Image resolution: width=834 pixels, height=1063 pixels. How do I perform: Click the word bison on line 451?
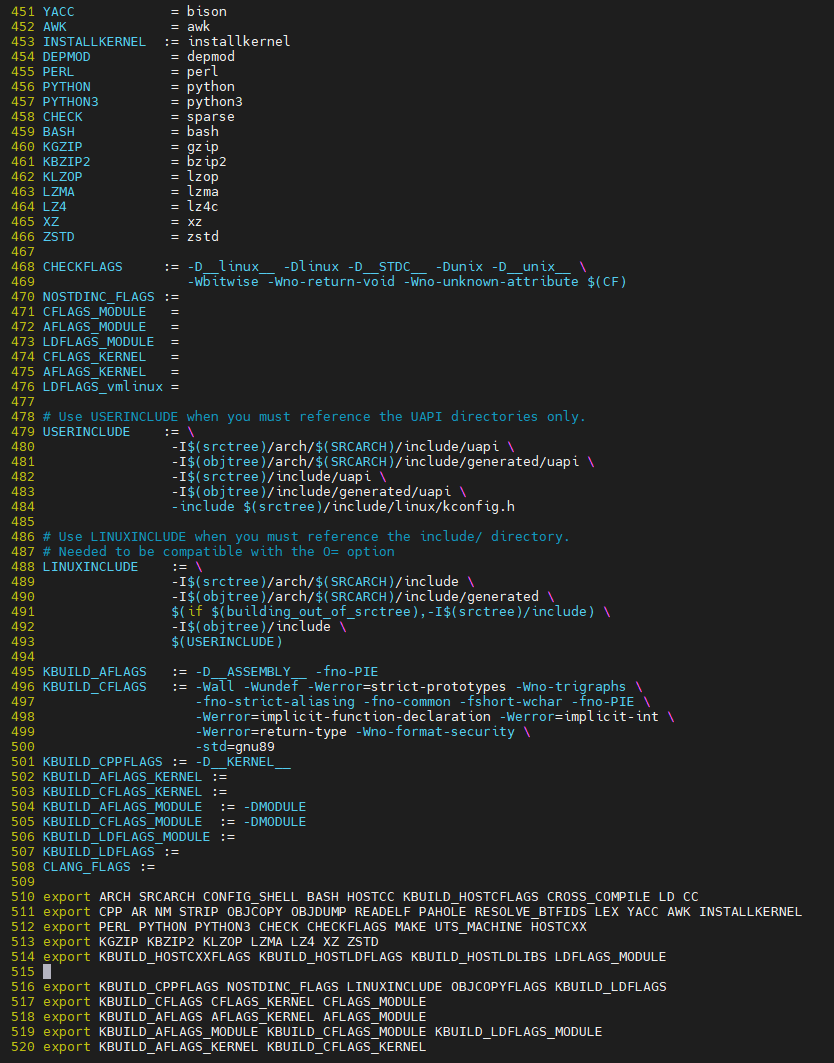(207, 12)
